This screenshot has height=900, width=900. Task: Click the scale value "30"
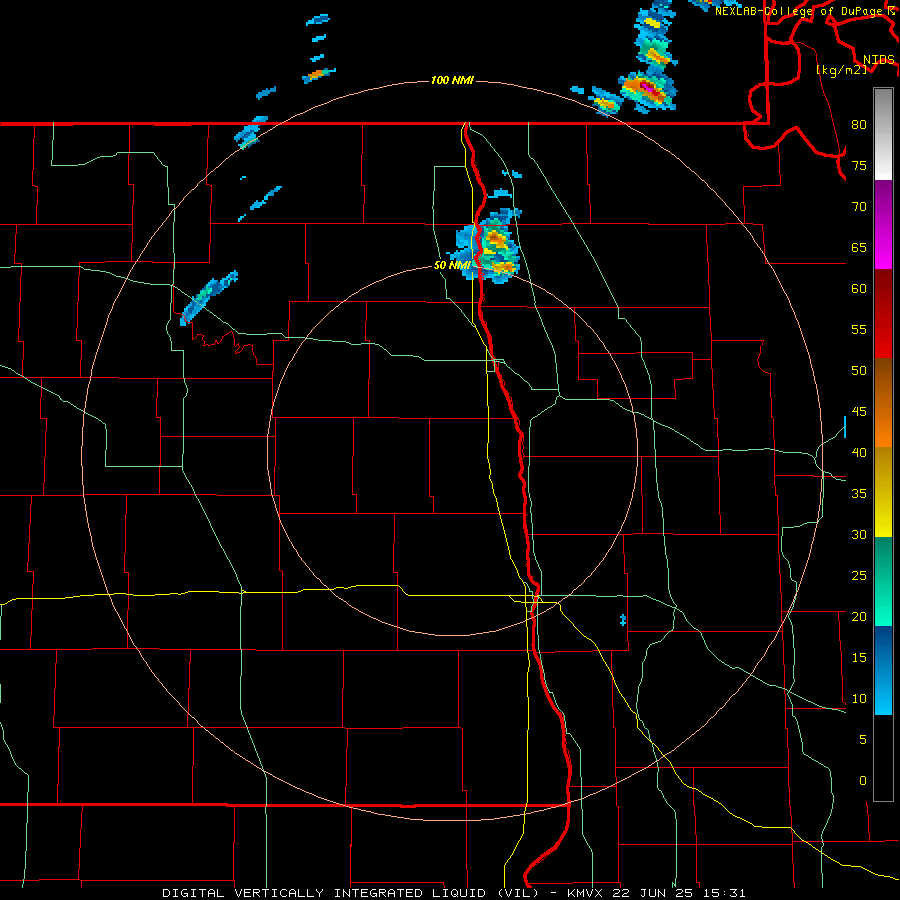859,534
